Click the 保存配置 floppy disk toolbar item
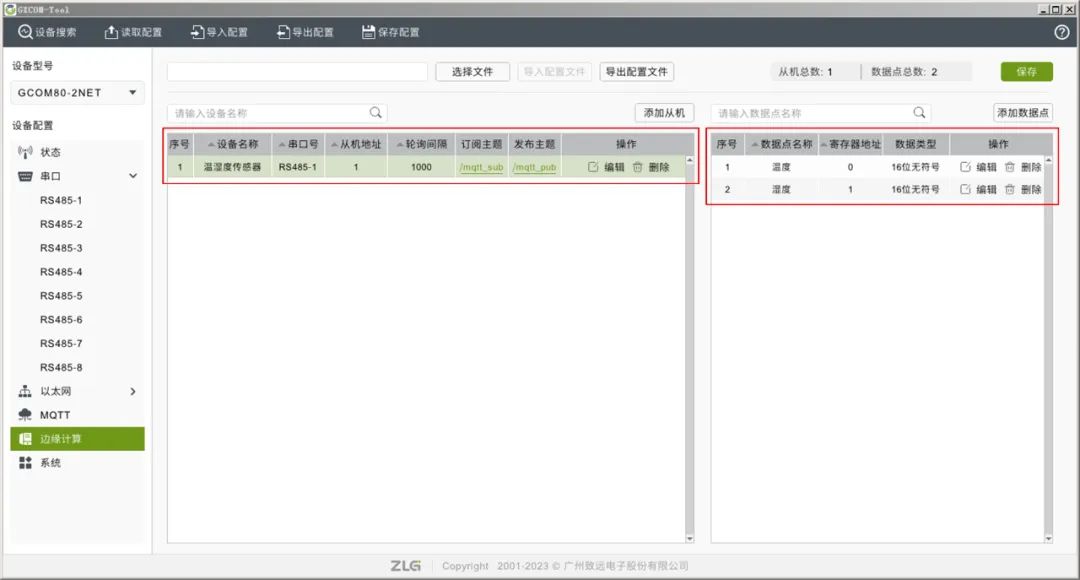This screenshot has height=580, width=1080. (x=391, y=32)
